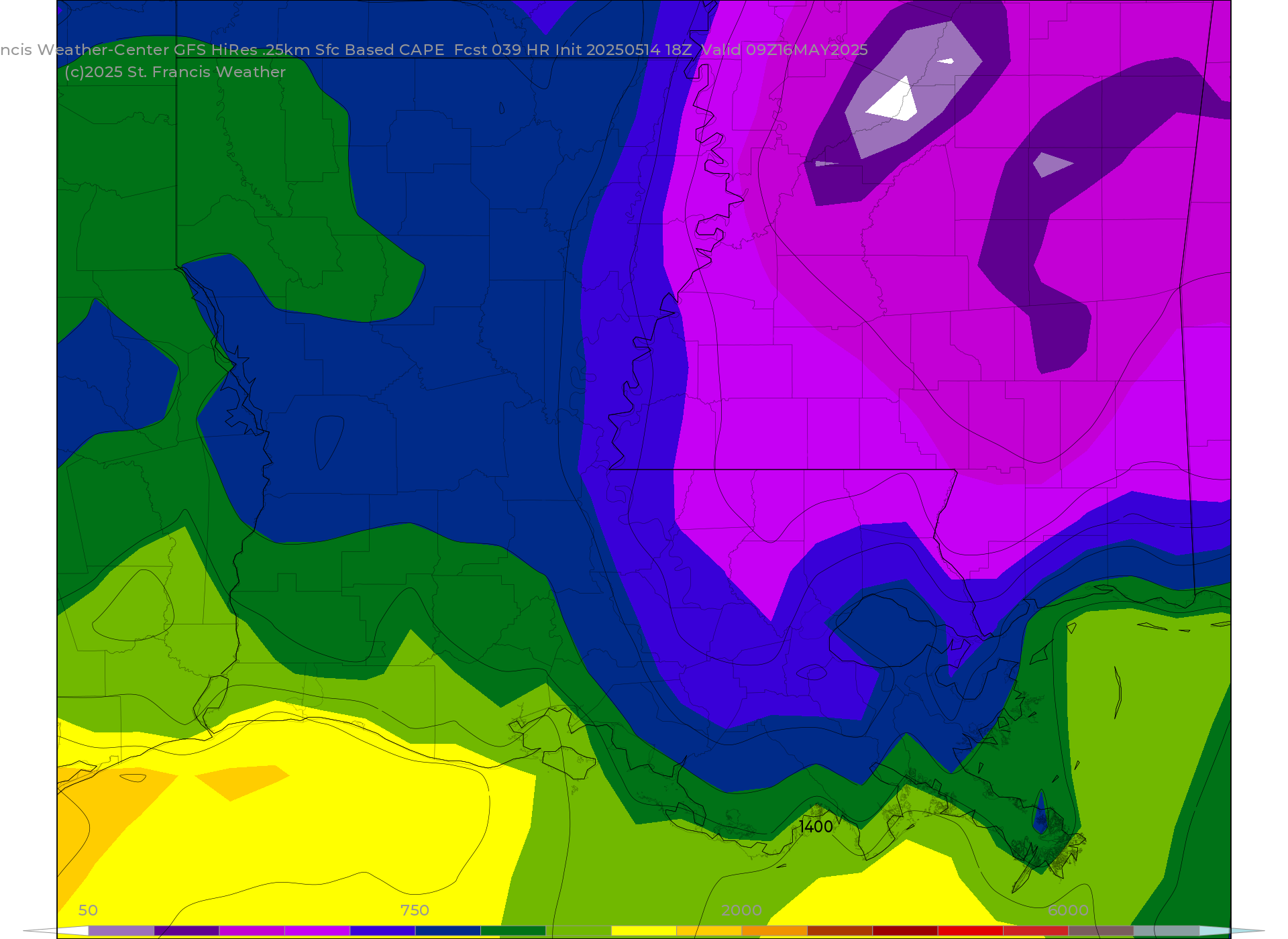
Task: Click the '6000' color bar label
Action: tap(1068, 910)
